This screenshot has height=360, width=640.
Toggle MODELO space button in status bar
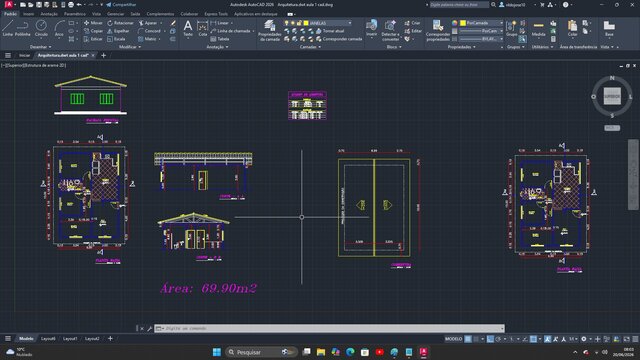coord(453,339)
